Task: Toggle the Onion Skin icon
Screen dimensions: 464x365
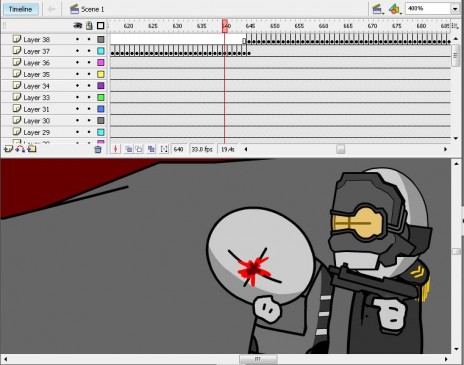Action: (128, 149)
